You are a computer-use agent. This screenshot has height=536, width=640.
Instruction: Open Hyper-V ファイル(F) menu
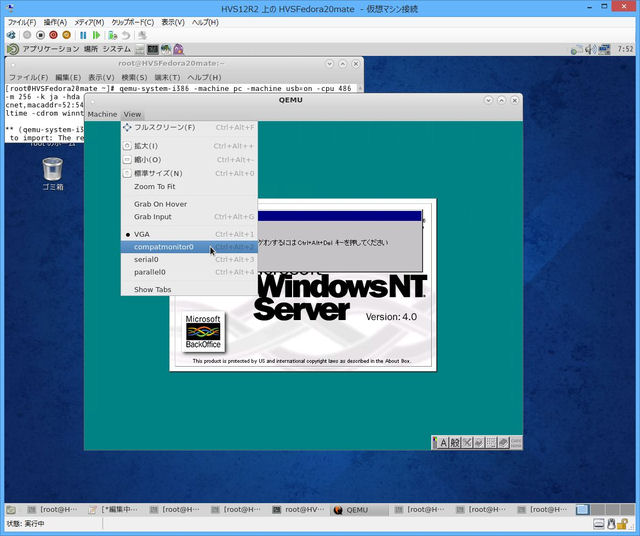(22, 22)
